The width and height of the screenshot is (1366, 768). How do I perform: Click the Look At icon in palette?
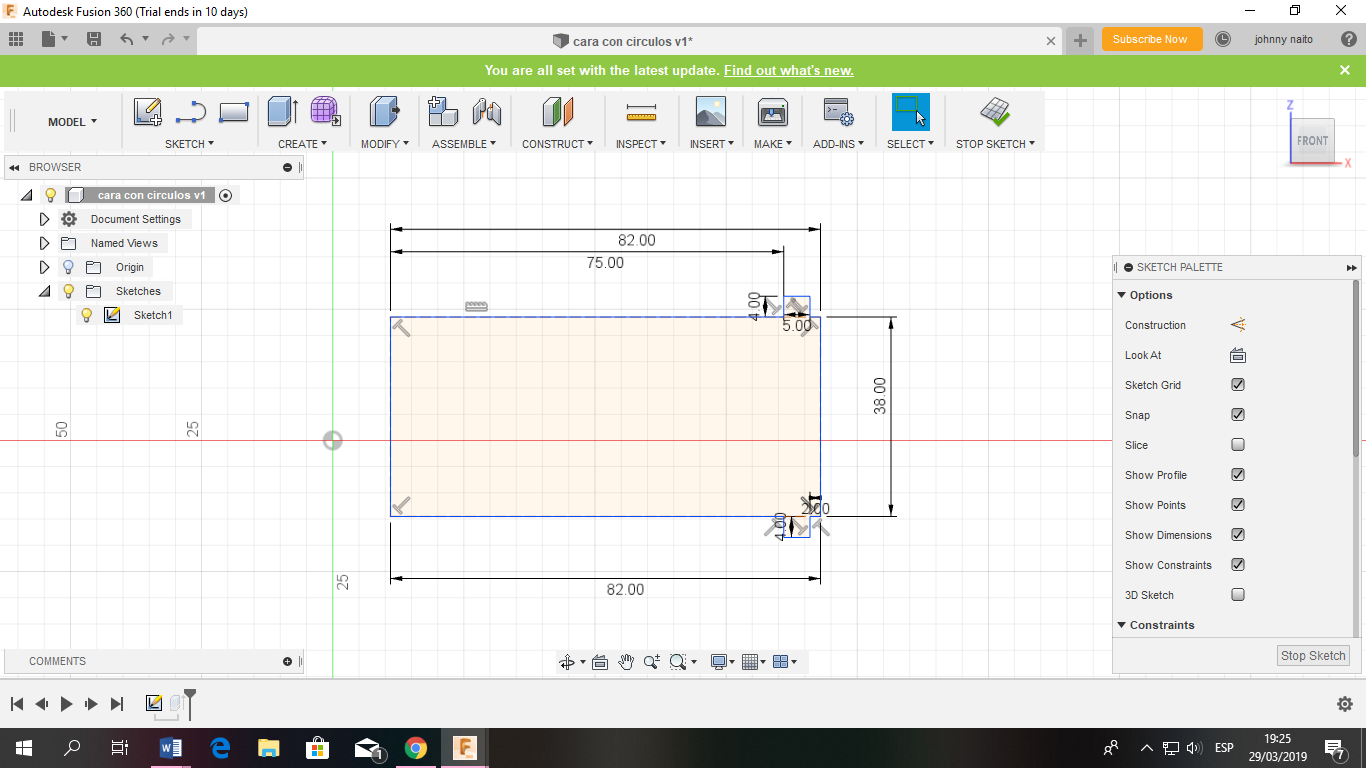[1237, 355]
